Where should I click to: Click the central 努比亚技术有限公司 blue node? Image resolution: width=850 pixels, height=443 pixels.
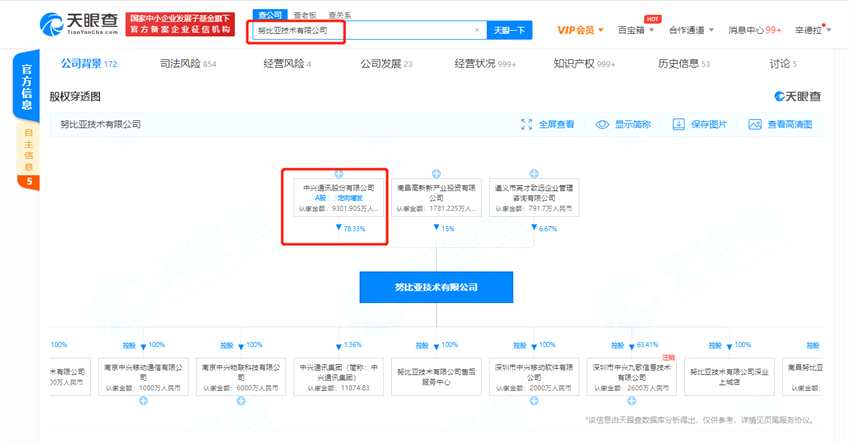coord(436,287)
